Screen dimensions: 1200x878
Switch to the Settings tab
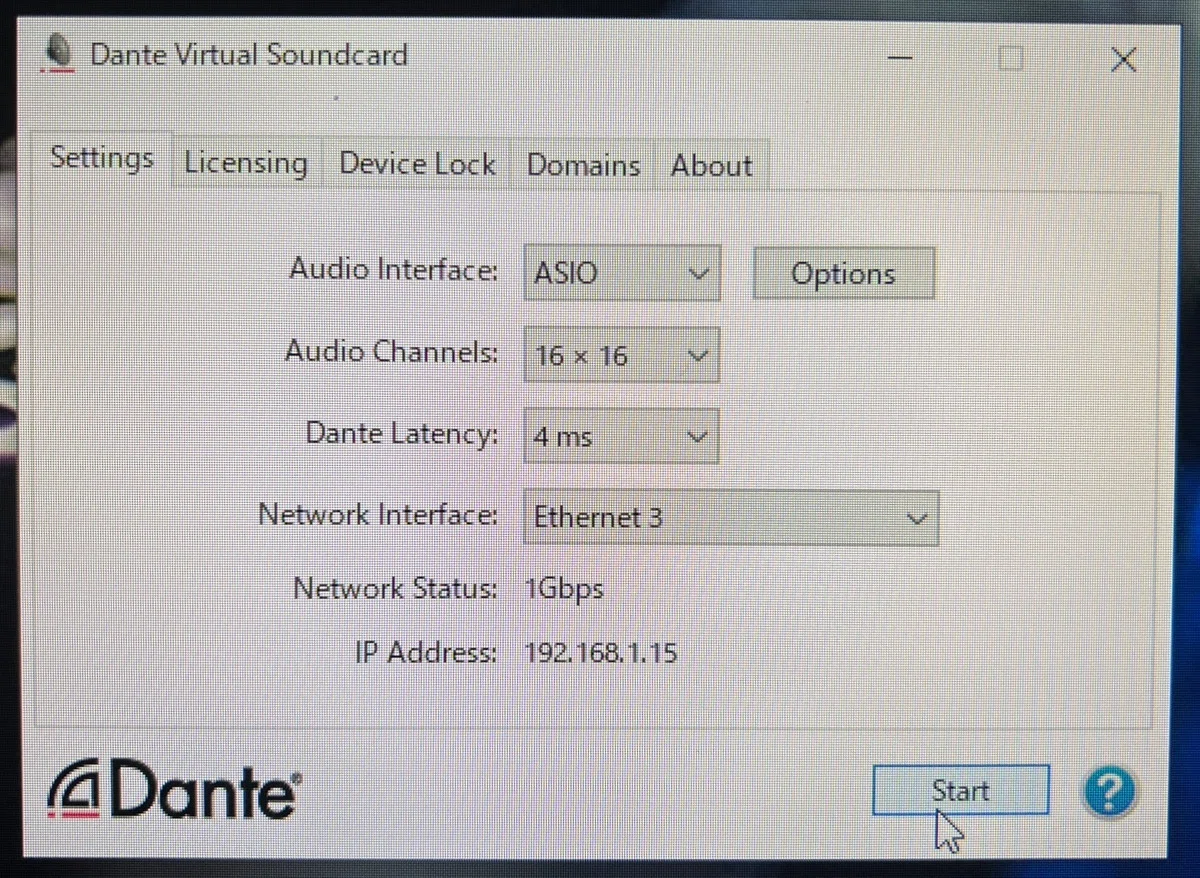(102, 158)
